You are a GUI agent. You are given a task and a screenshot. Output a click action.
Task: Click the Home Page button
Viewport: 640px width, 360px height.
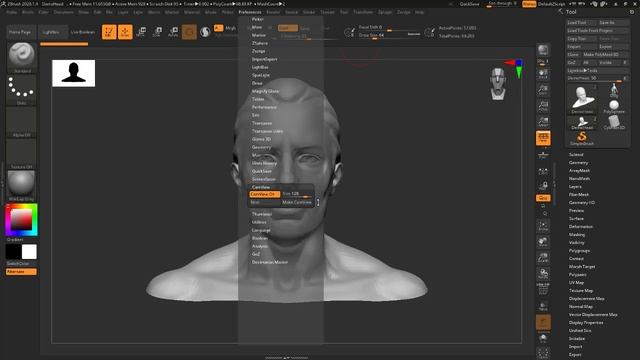pyautogui.click(x=20, y=32)
